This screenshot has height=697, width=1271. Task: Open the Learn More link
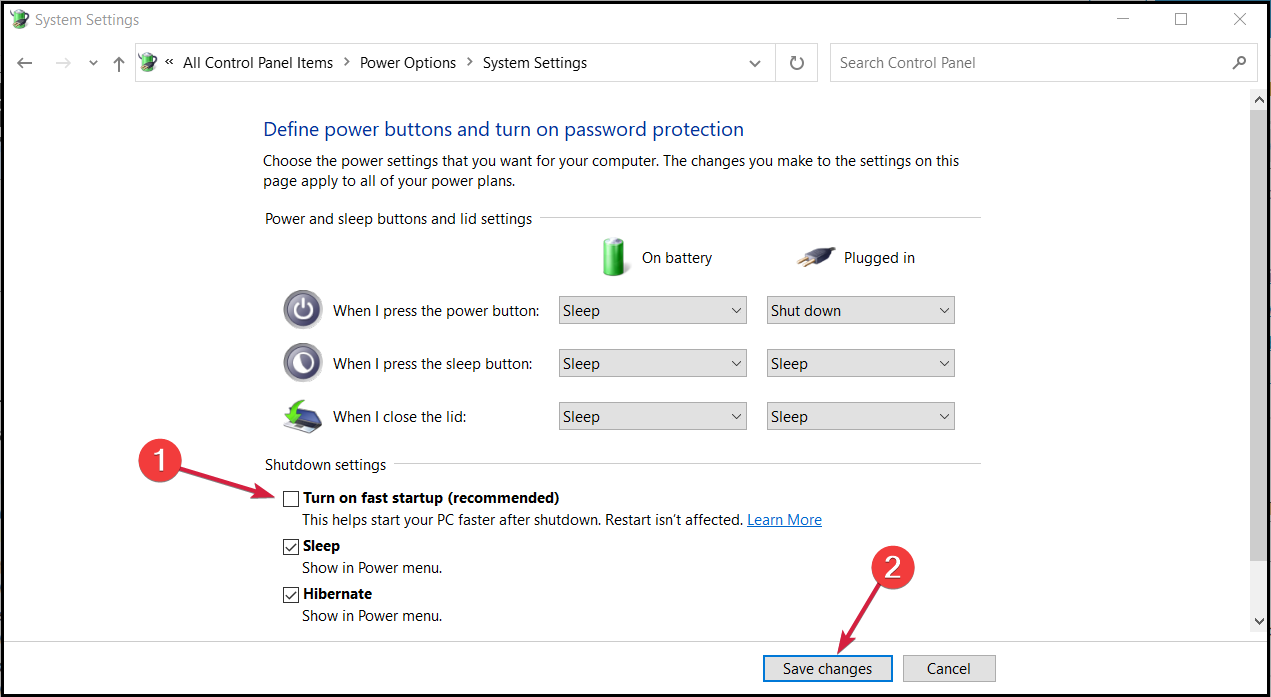[x=784, y=520]
